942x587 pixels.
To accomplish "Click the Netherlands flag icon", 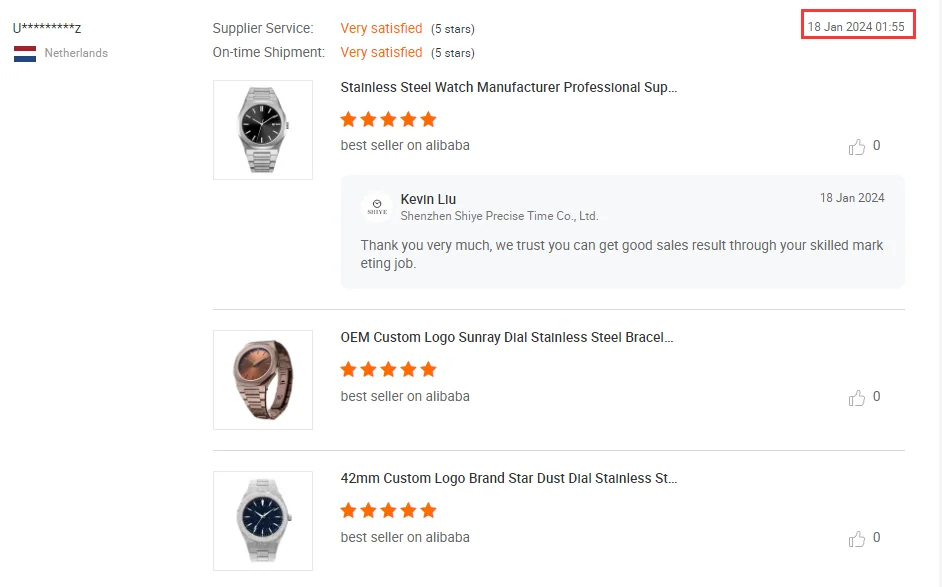I will [25, 53].
